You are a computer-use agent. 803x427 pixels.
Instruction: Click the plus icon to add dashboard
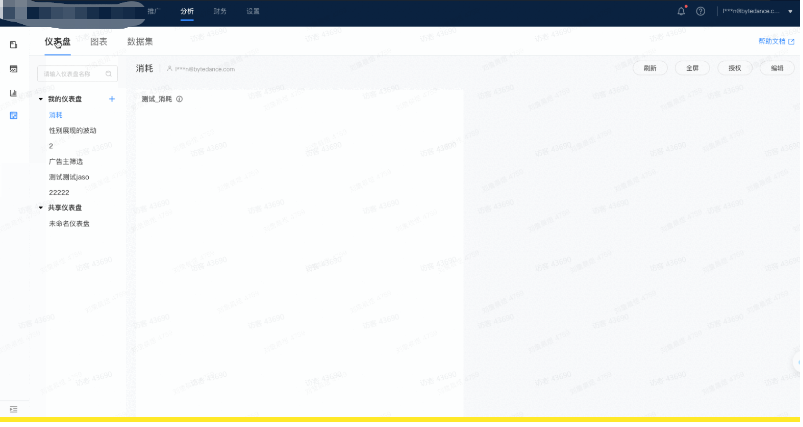tap(111, 99)
